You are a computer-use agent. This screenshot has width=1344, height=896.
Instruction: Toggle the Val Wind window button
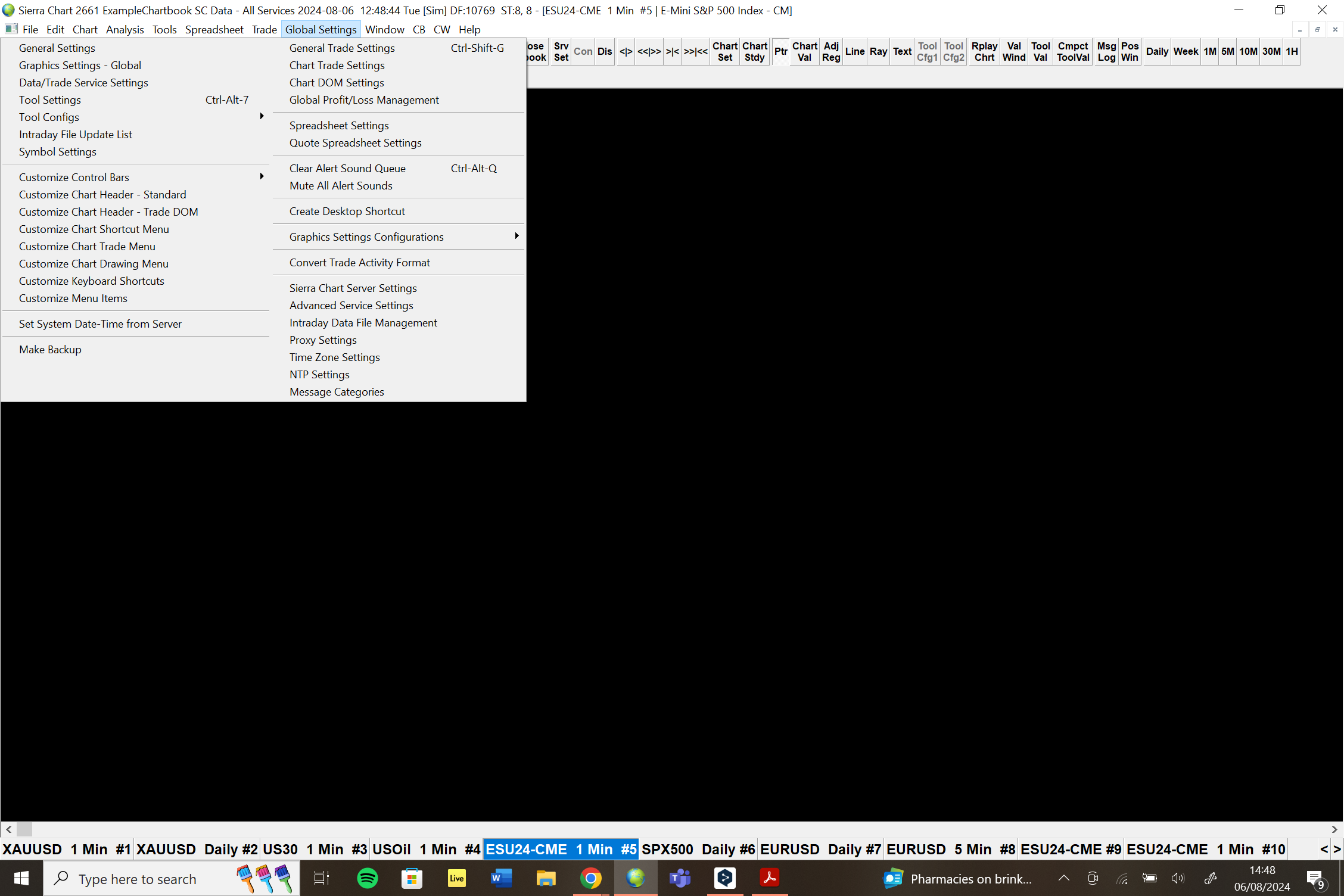tap(1013, 52)
